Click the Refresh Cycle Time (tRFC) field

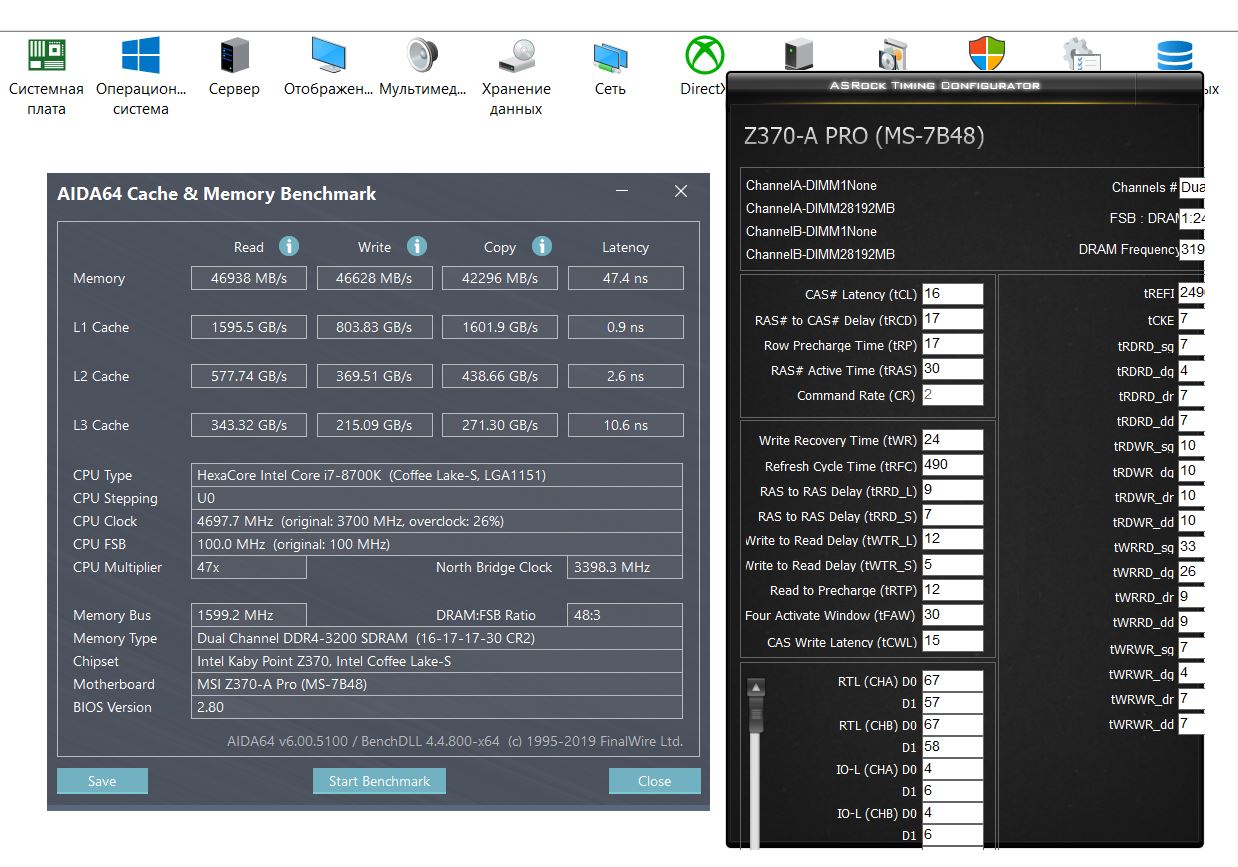pyautogui.click(x=952, y=465)
